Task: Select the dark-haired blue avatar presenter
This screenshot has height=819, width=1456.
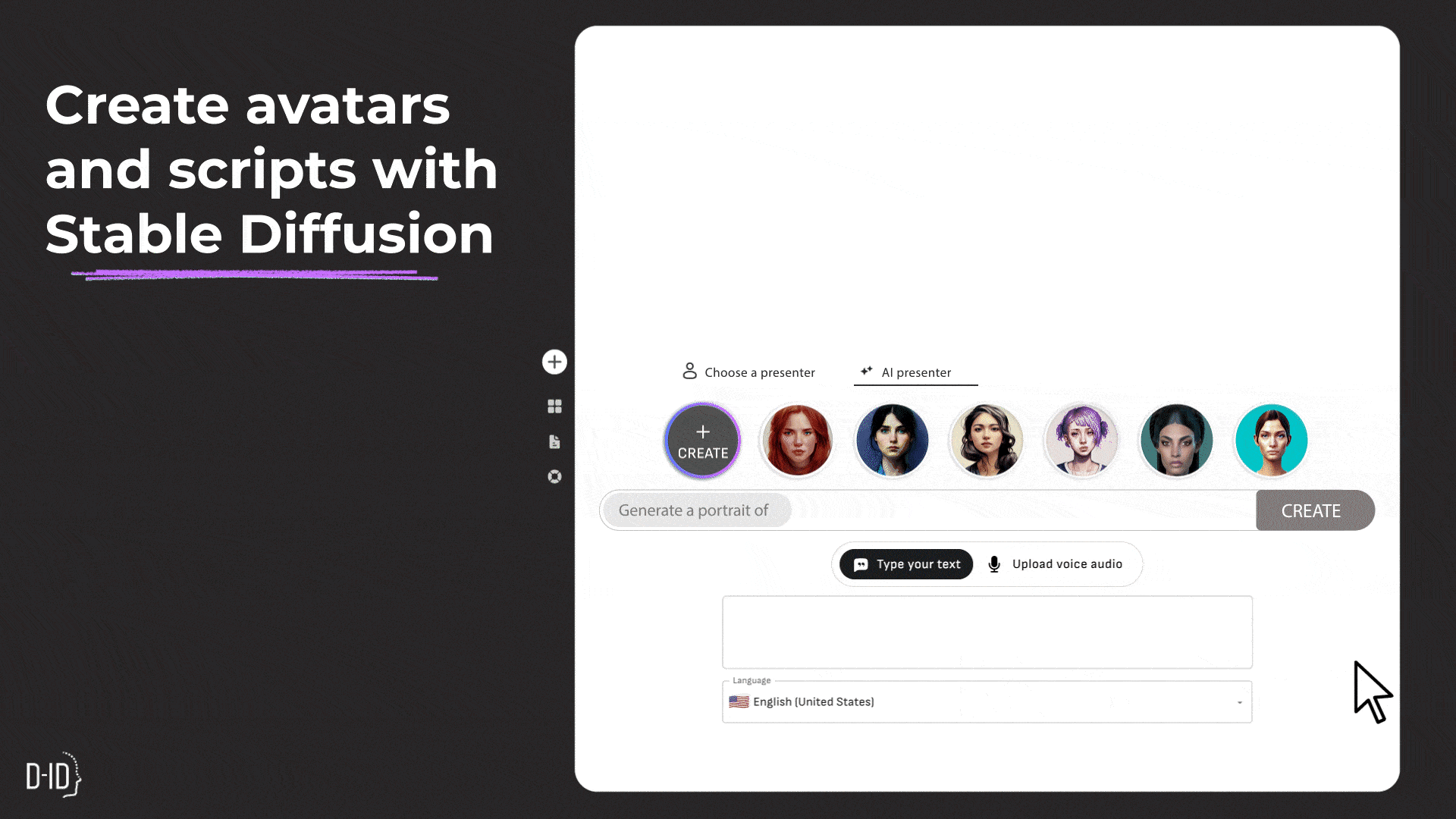Action: 891,440
